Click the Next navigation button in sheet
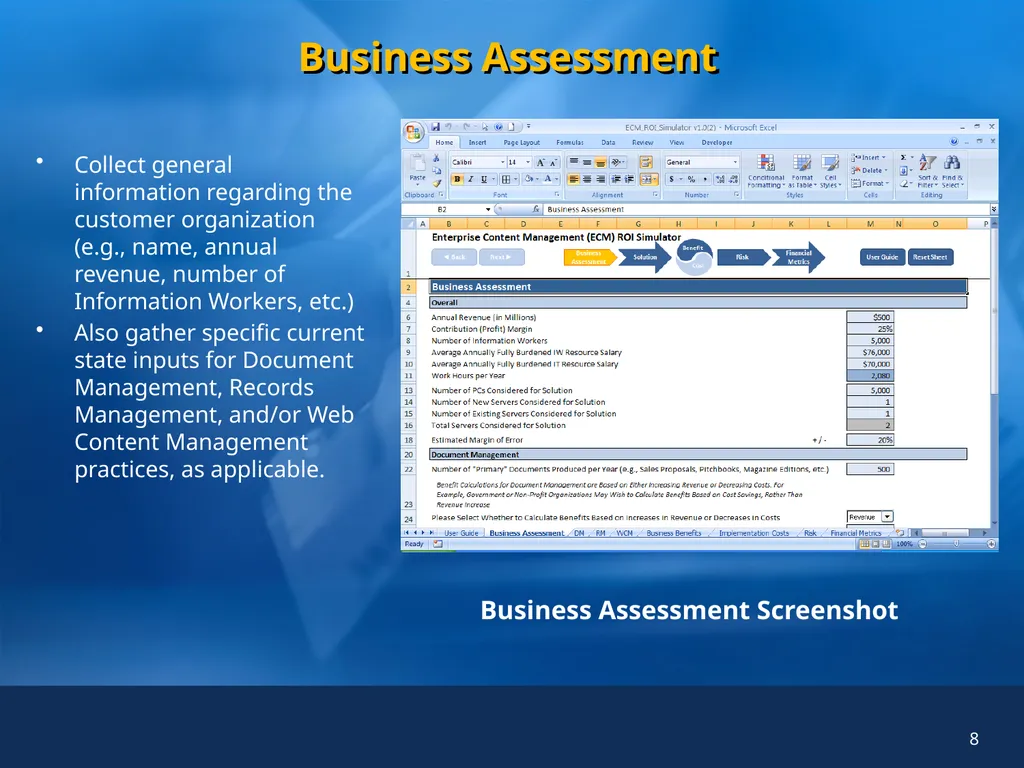This screenshot has width=1024, height=768. click(x=502, y=257)
